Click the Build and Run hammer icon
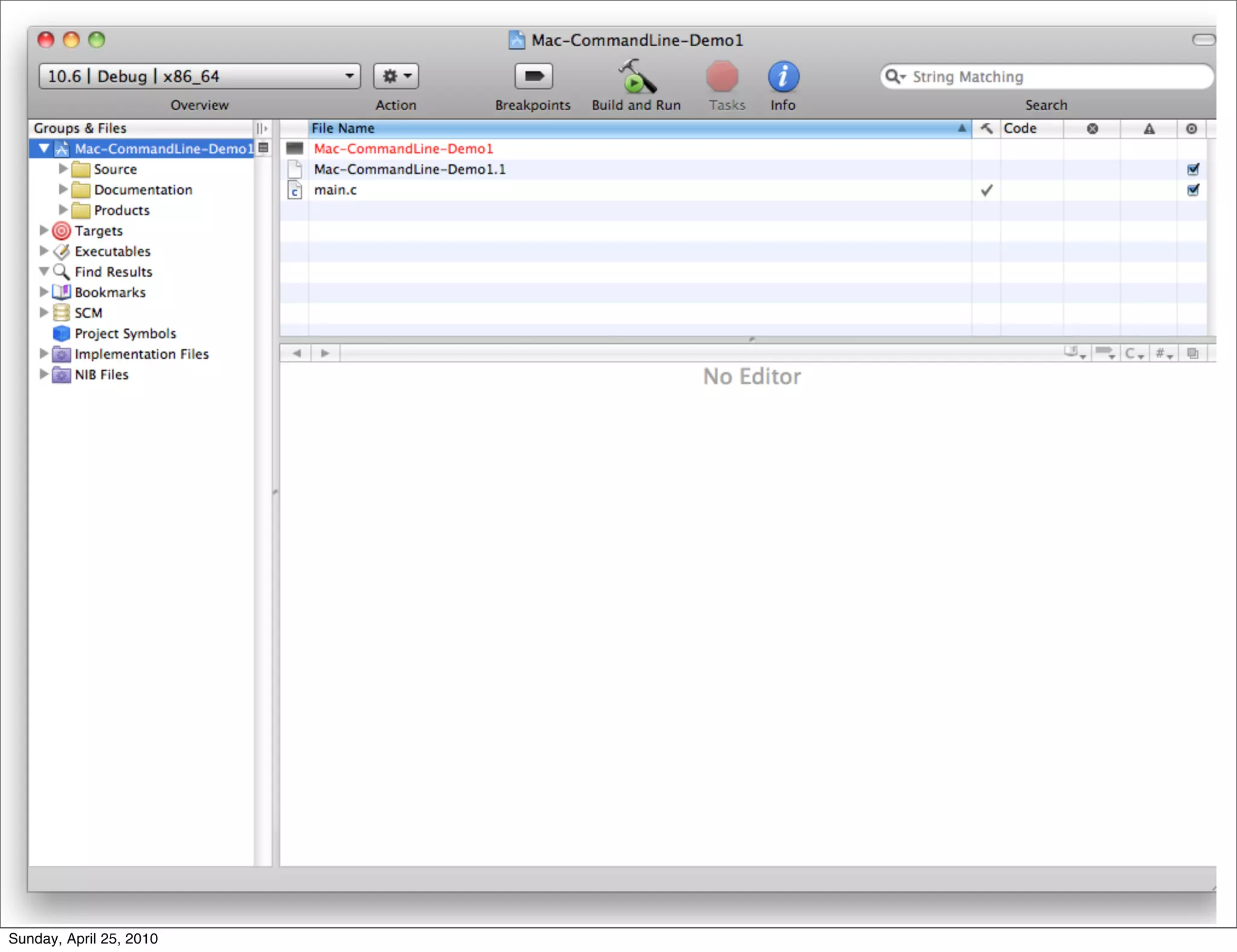1237x952 pixels. click(x=636, y=77)
